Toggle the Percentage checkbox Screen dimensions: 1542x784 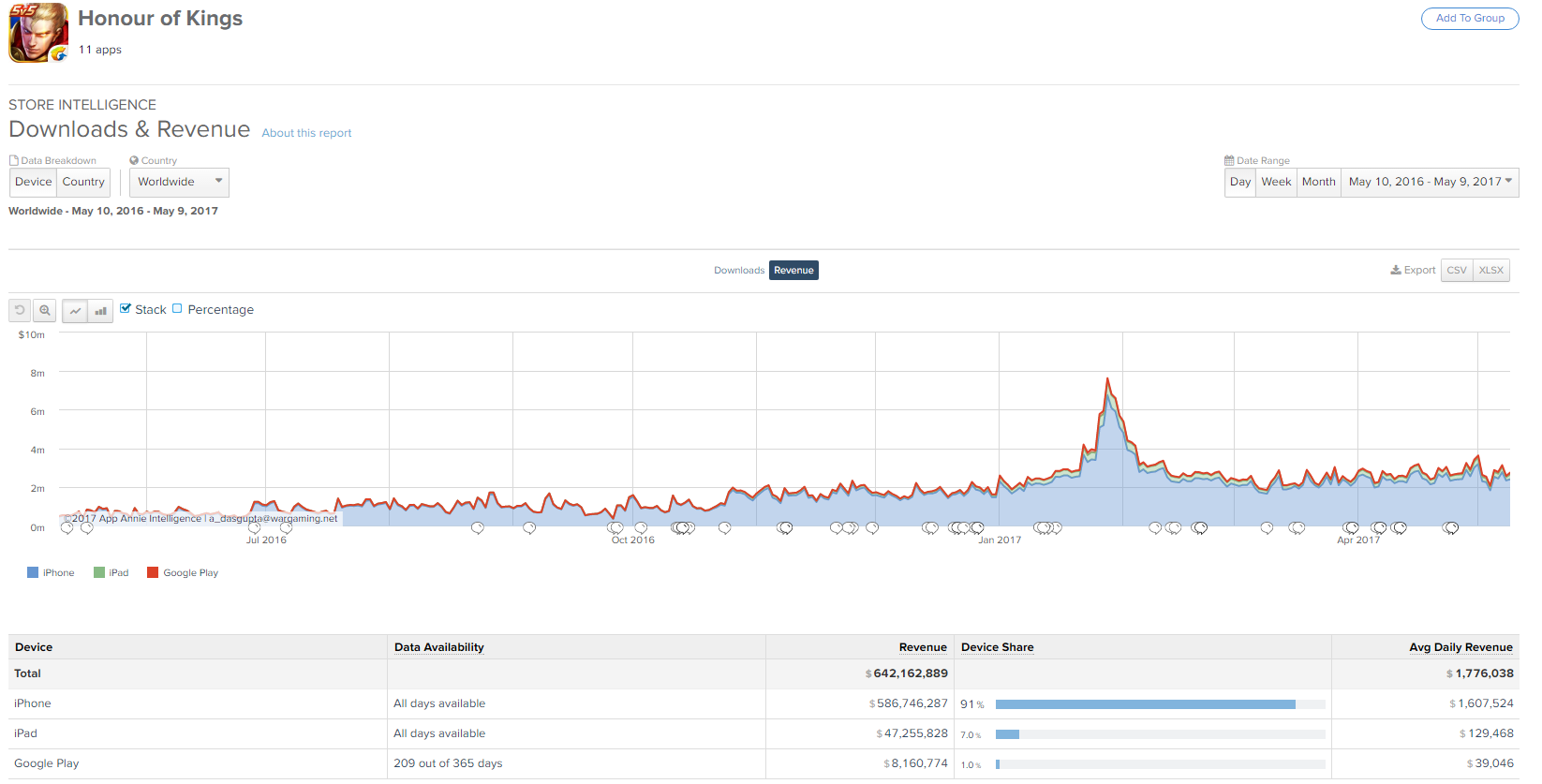point(177,308)
